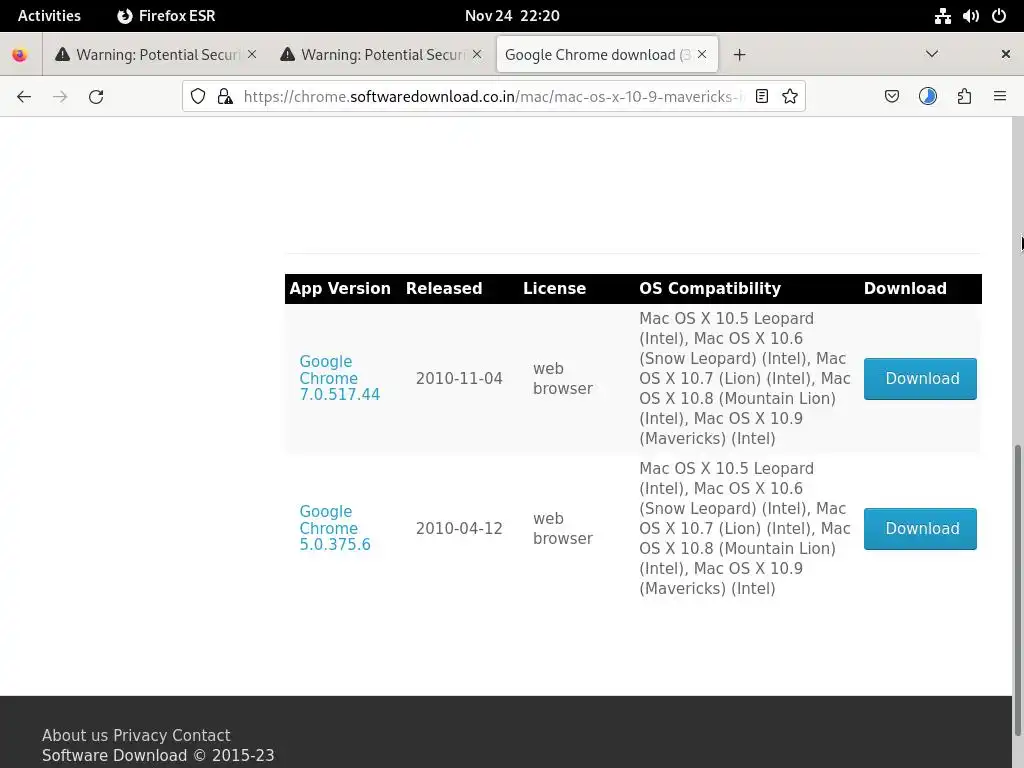Open the Privacy footer link
This screenshot has height=768, width=1024.
138,735
